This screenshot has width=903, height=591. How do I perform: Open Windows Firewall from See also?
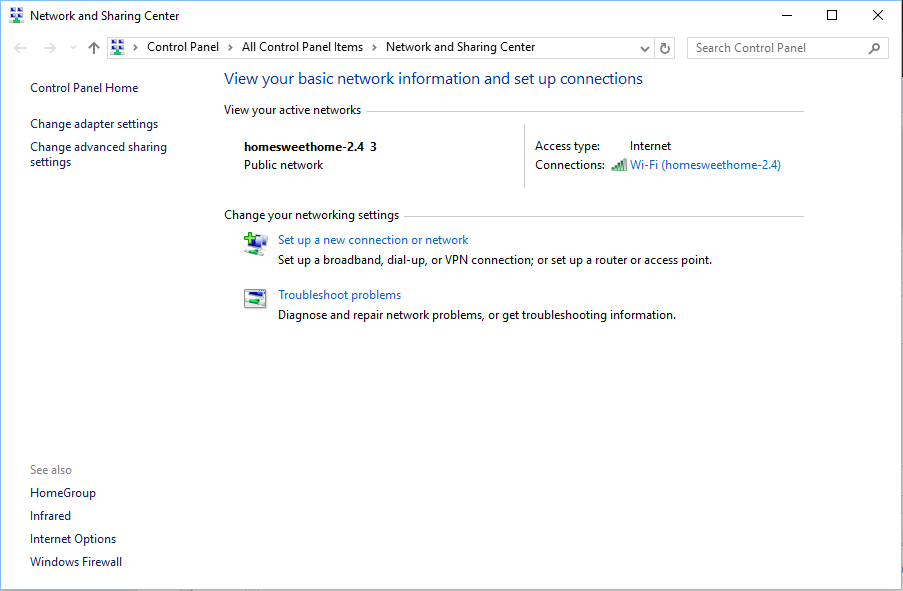coord(76,562)
